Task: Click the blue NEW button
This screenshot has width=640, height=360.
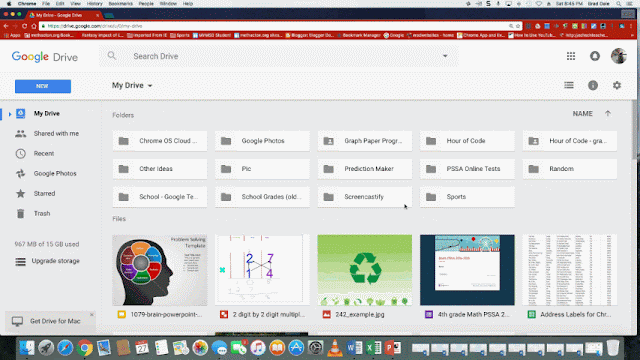Action: tap(43, 86)
